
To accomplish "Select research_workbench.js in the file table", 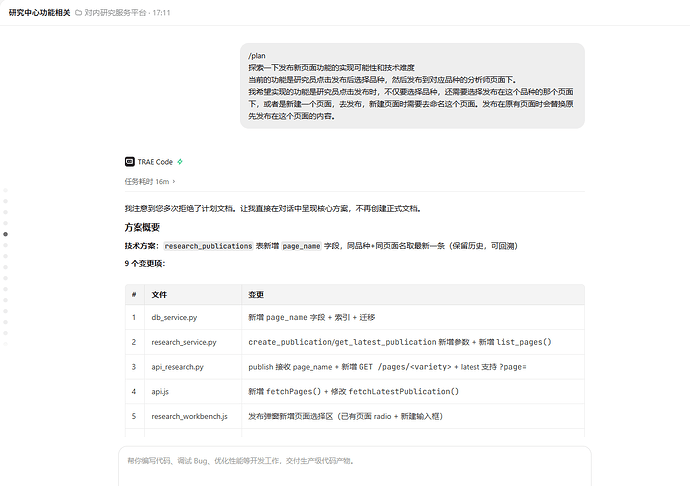I will click(x=190, y=416).
